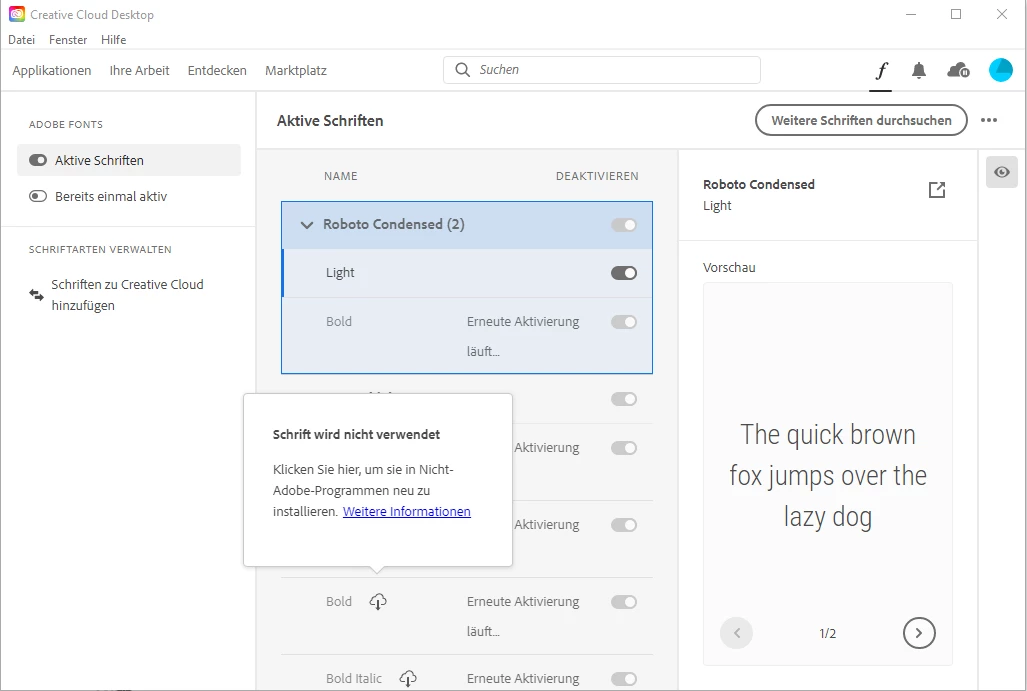Open the user profile avatar

(1000, 70)
